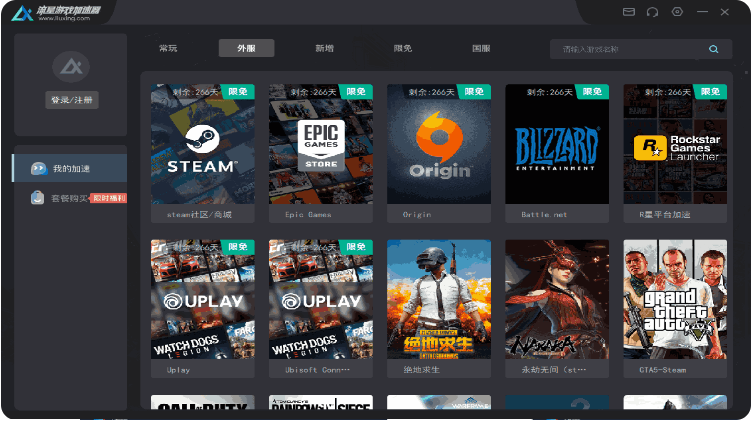Open 套餐购买 in the sidebar
This screenshot has height=421, width=752.
coord(70,198)
